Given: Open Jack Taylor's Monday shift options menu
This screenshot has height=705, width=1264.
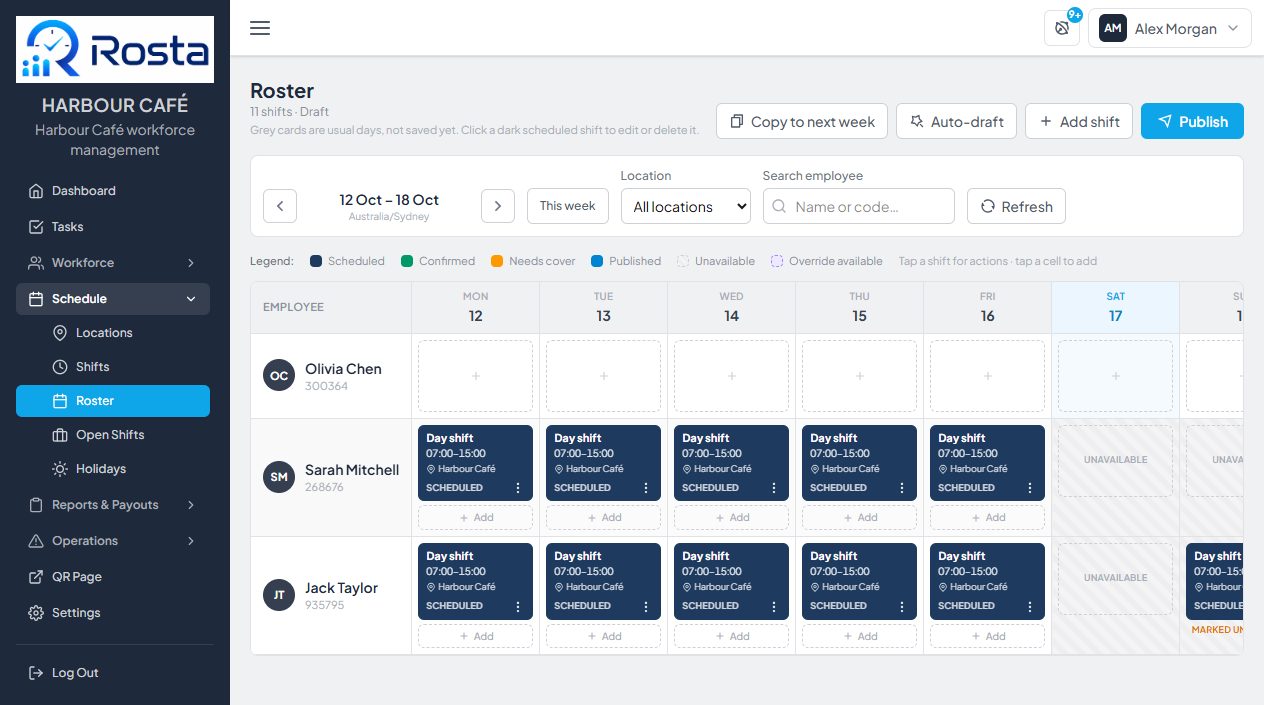Looking at the screenshot, I should (518, 606).
